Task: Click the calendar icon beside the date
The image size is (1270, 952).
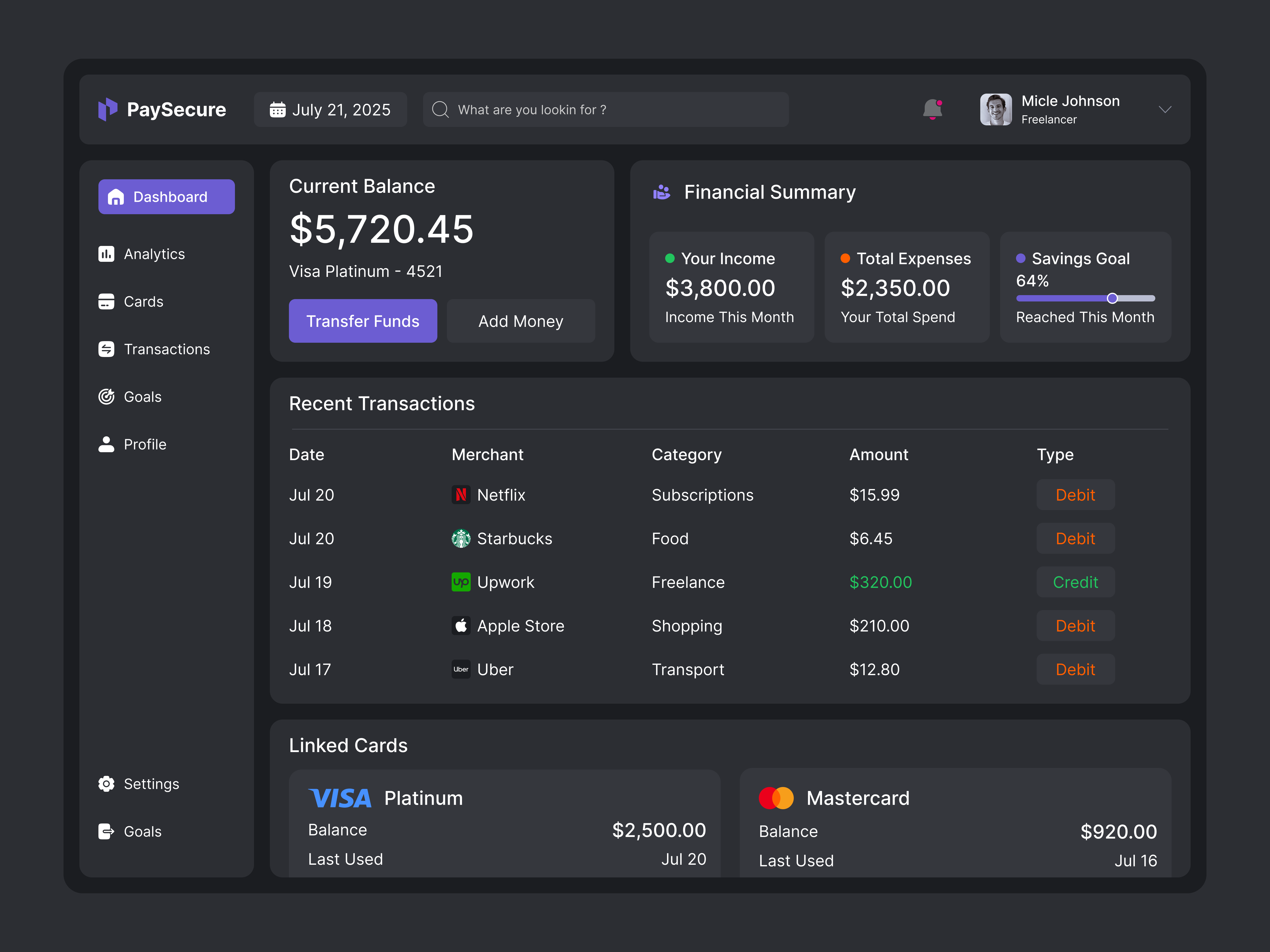Action: (278, 109)
